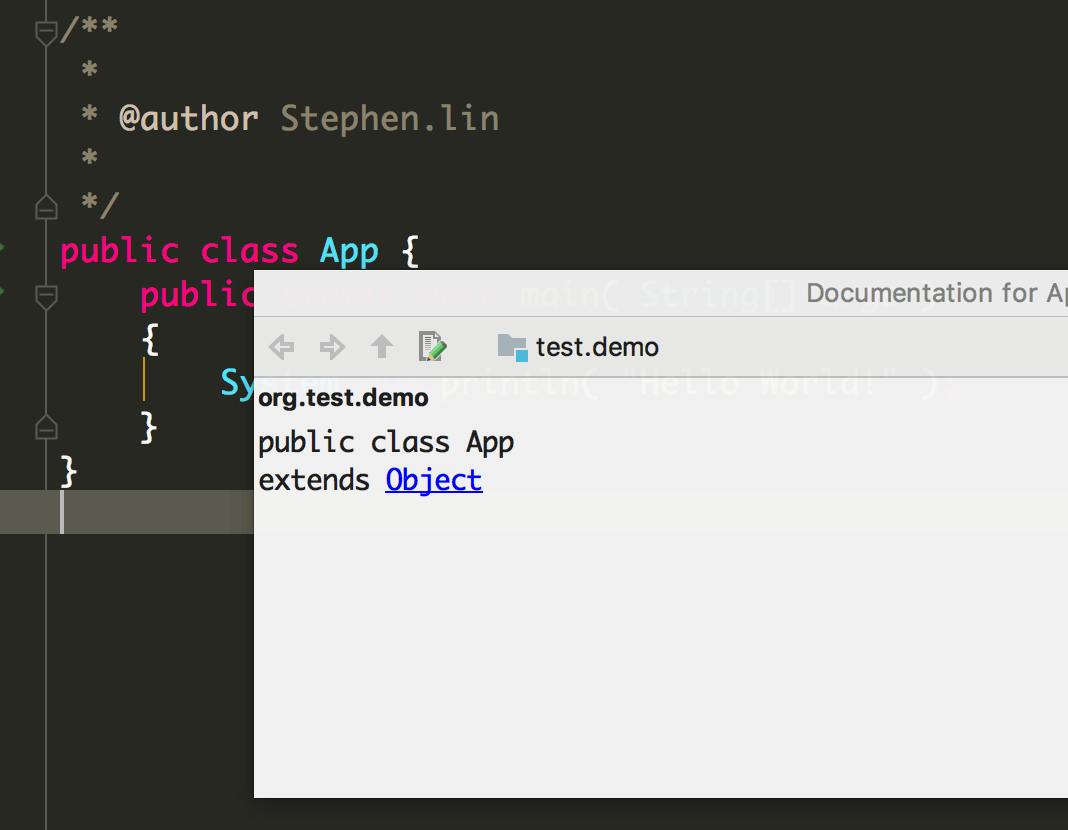Click 'public class App' signature in documentation

(386, 442)
